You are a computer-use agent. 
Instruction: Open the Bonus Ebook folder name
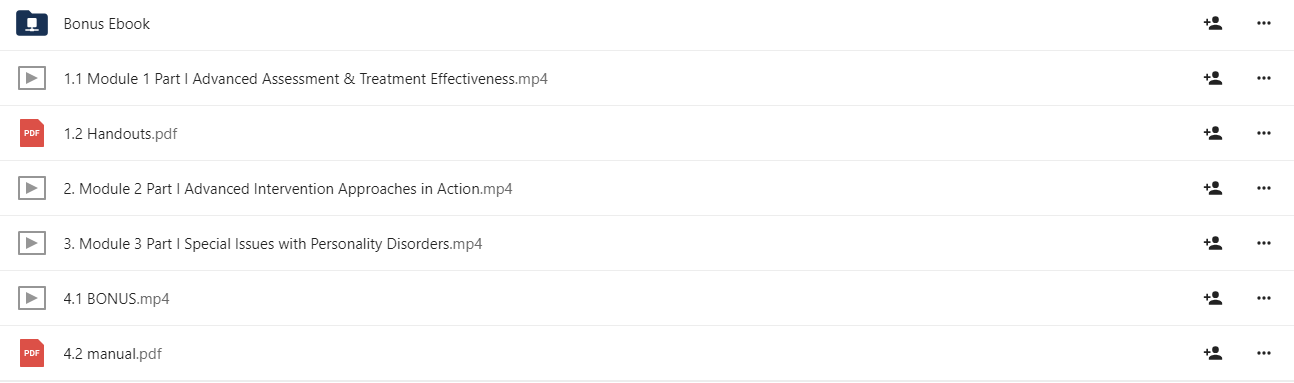106,23
